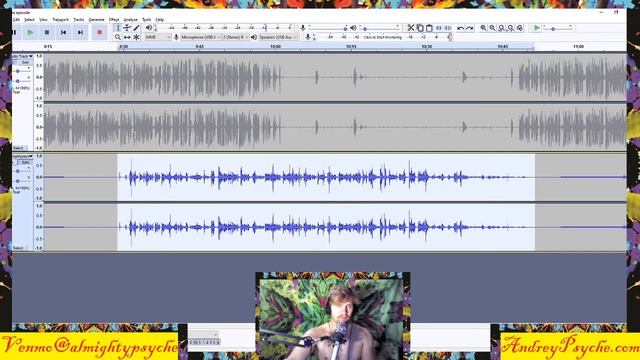Open the Tools menu
640x360 pixels.
(147, 20)
